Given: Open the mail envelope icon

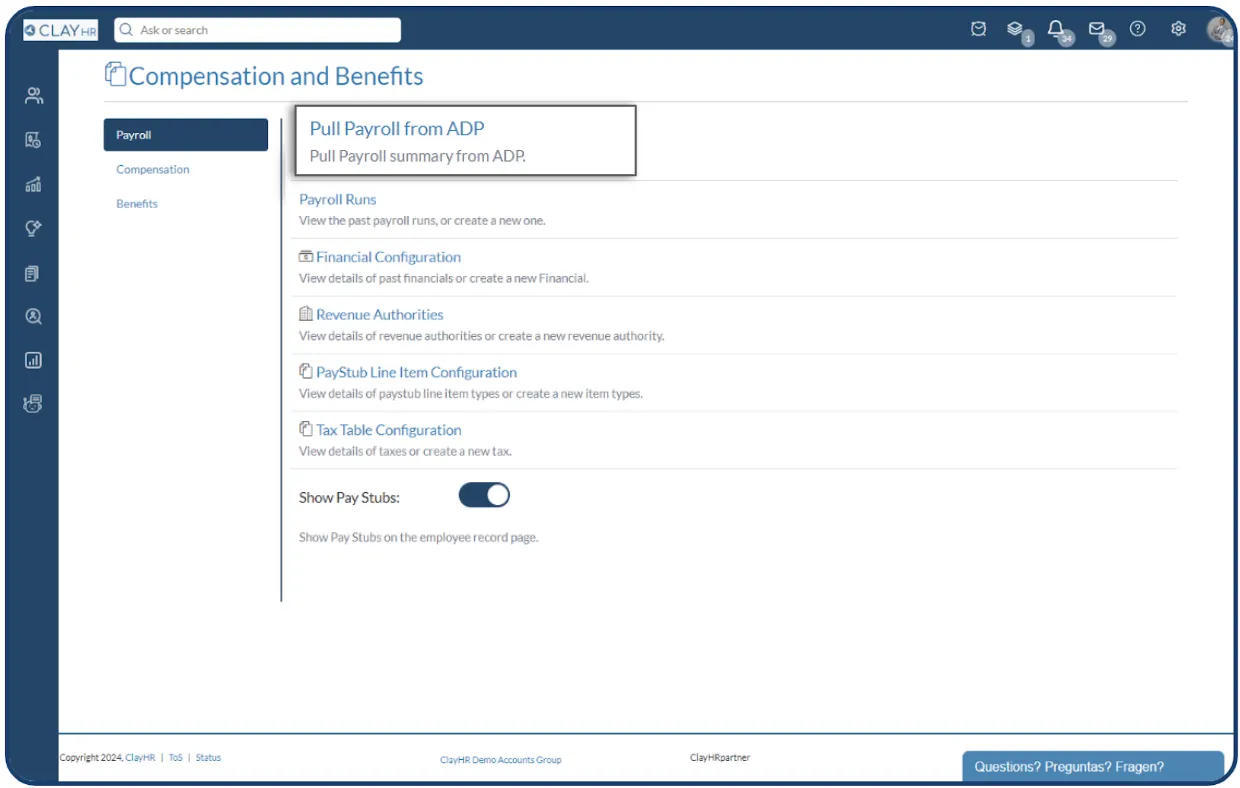Looking at the screenshot, I should point(1097,29).
